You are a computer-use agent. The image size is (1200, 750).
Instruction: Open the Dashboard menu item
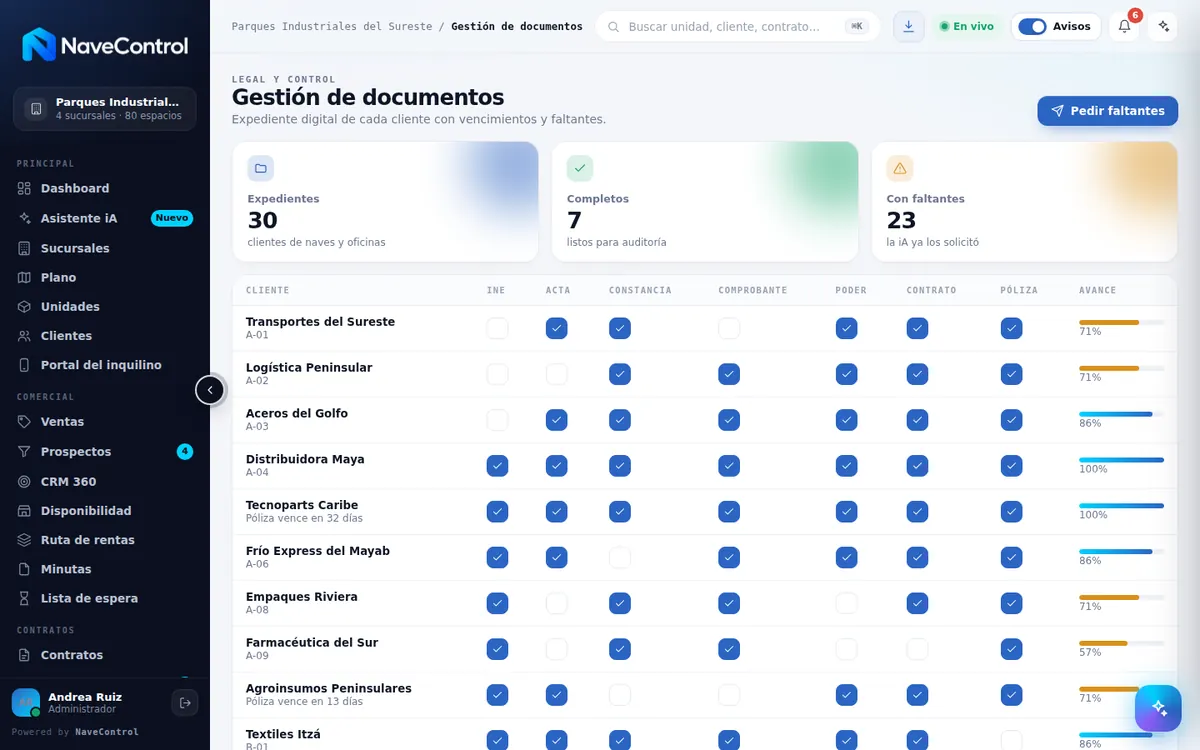(105, 188)
